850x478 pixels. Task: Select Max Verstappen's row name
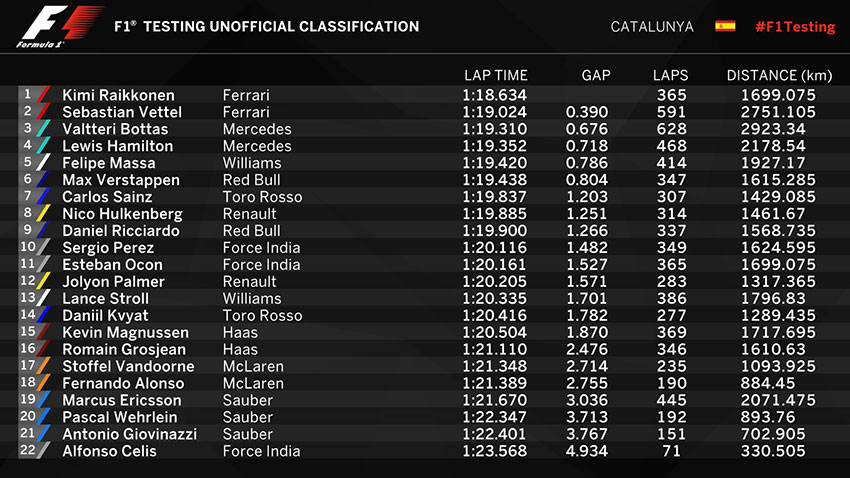pyautogui.click(x=121, y=180)
